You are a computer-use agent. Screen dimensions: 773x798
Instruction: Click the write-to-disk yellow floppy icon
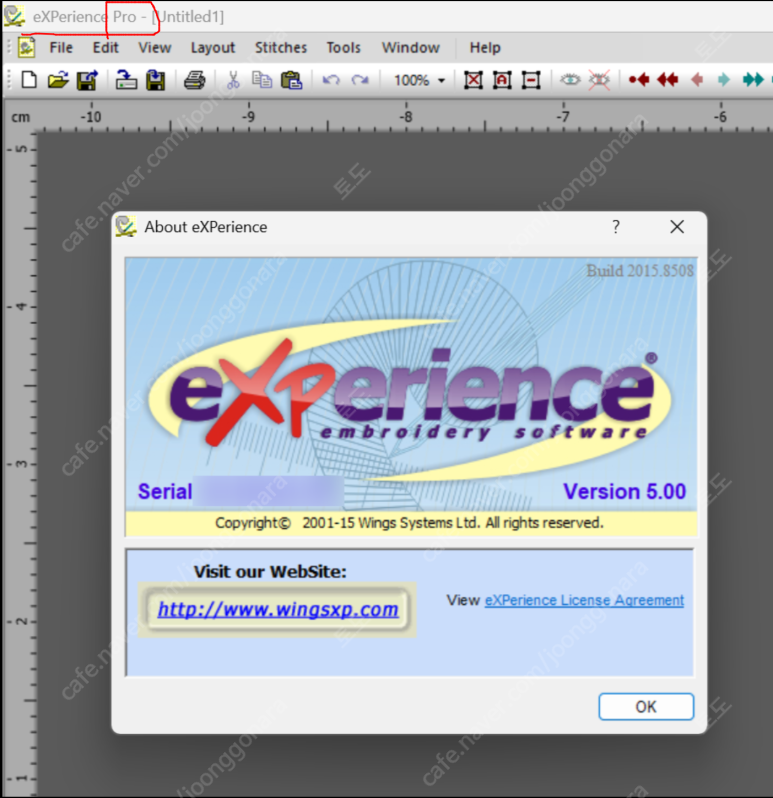pos(156,80)
